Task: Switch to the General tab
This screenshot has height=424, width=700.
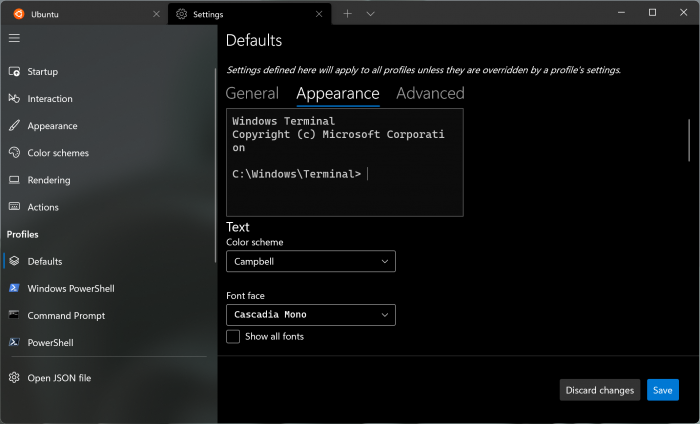Action: 252,93
